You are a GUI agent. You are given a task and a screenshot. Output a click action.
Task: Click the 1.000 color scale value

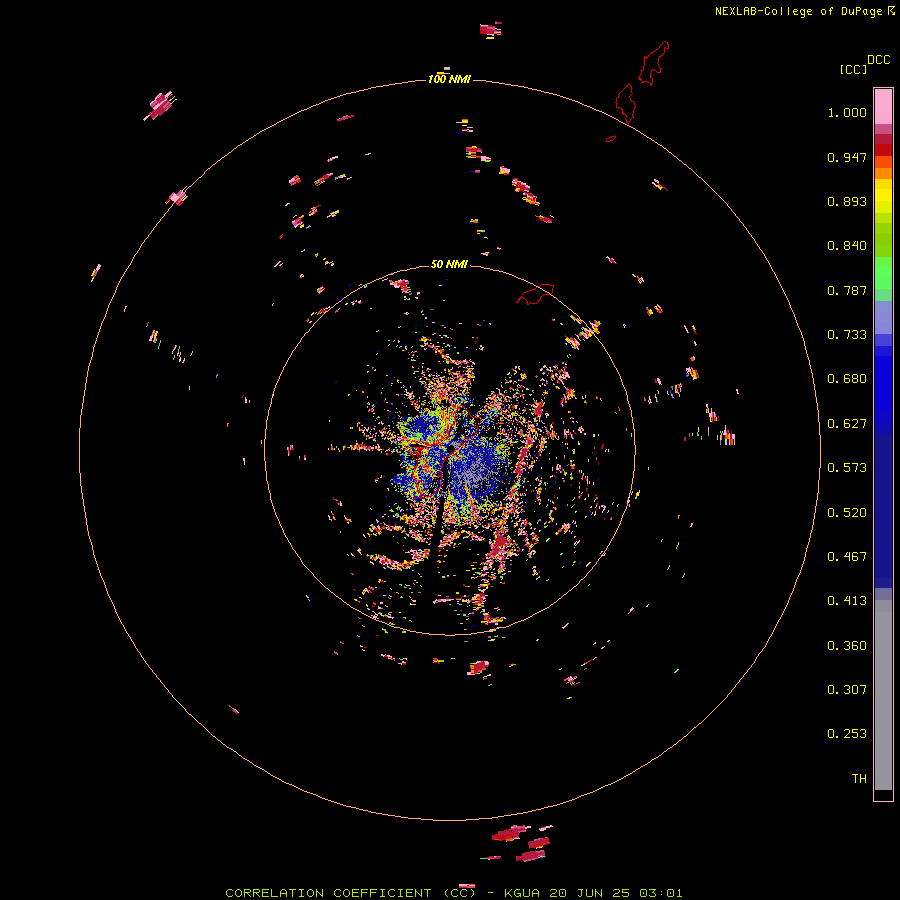[847, 112]
